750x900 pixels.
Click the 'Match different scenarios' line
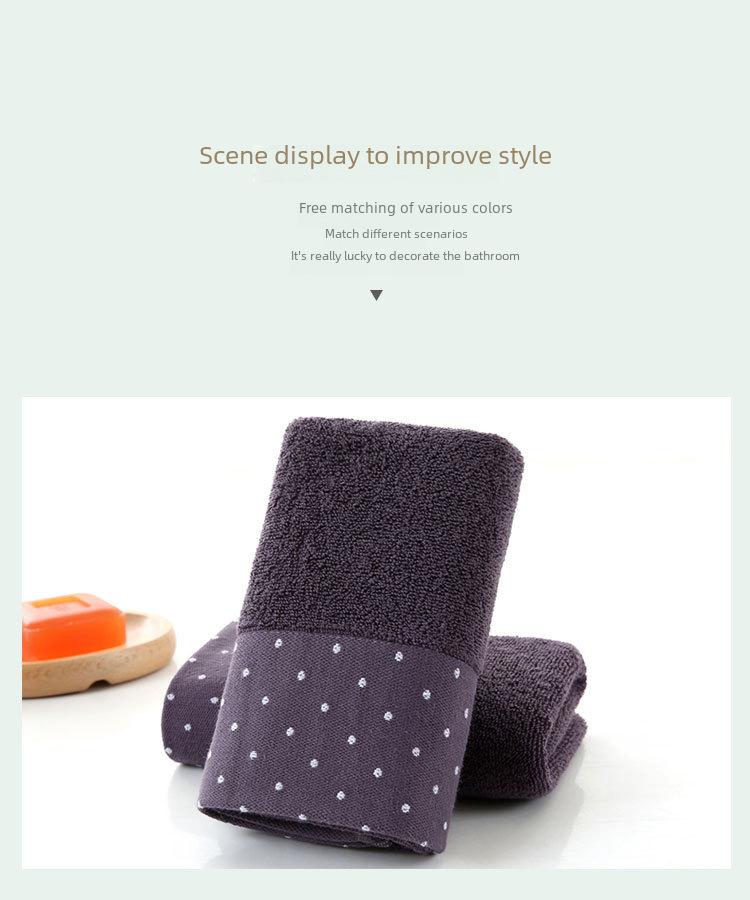pos(396,234)
